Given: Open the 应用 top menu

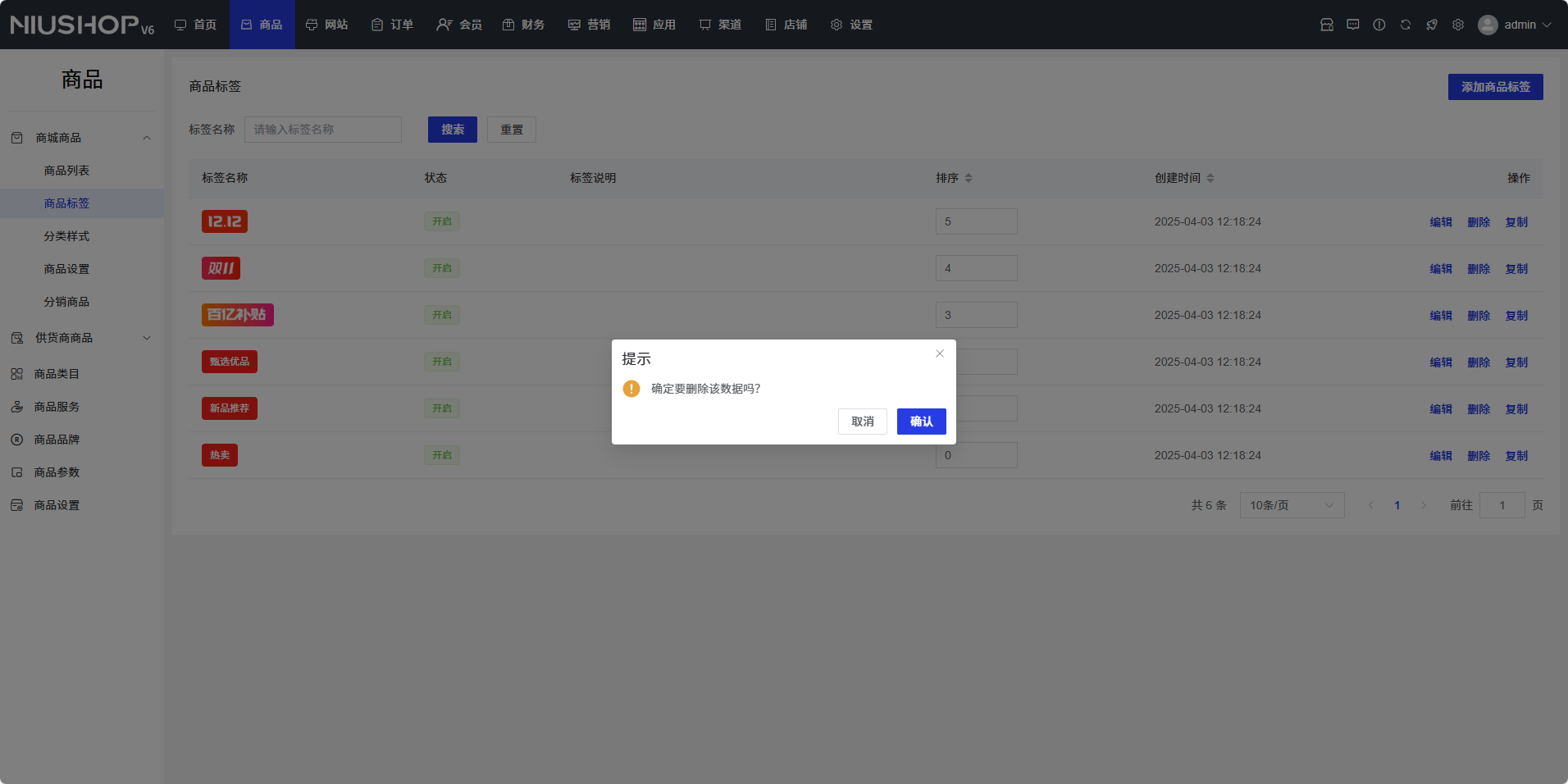Looking at the screenshot, I should (x=655, y=25).
